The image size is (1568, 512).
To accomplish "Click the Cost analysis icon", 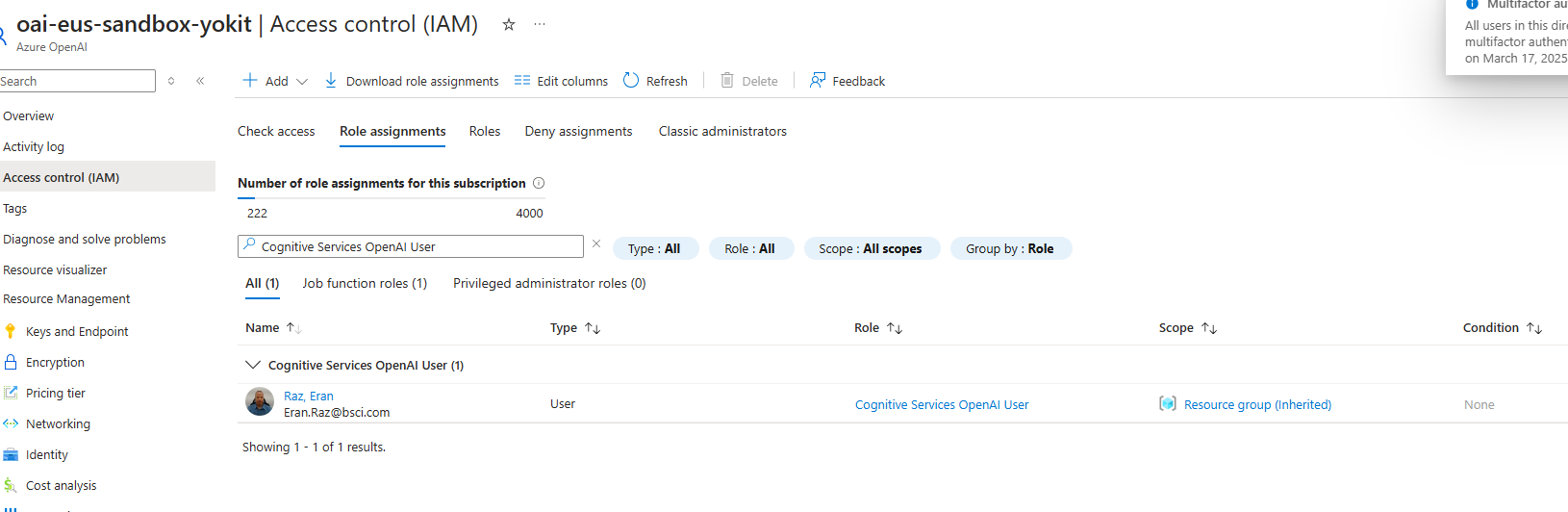I will pos(11,485).
